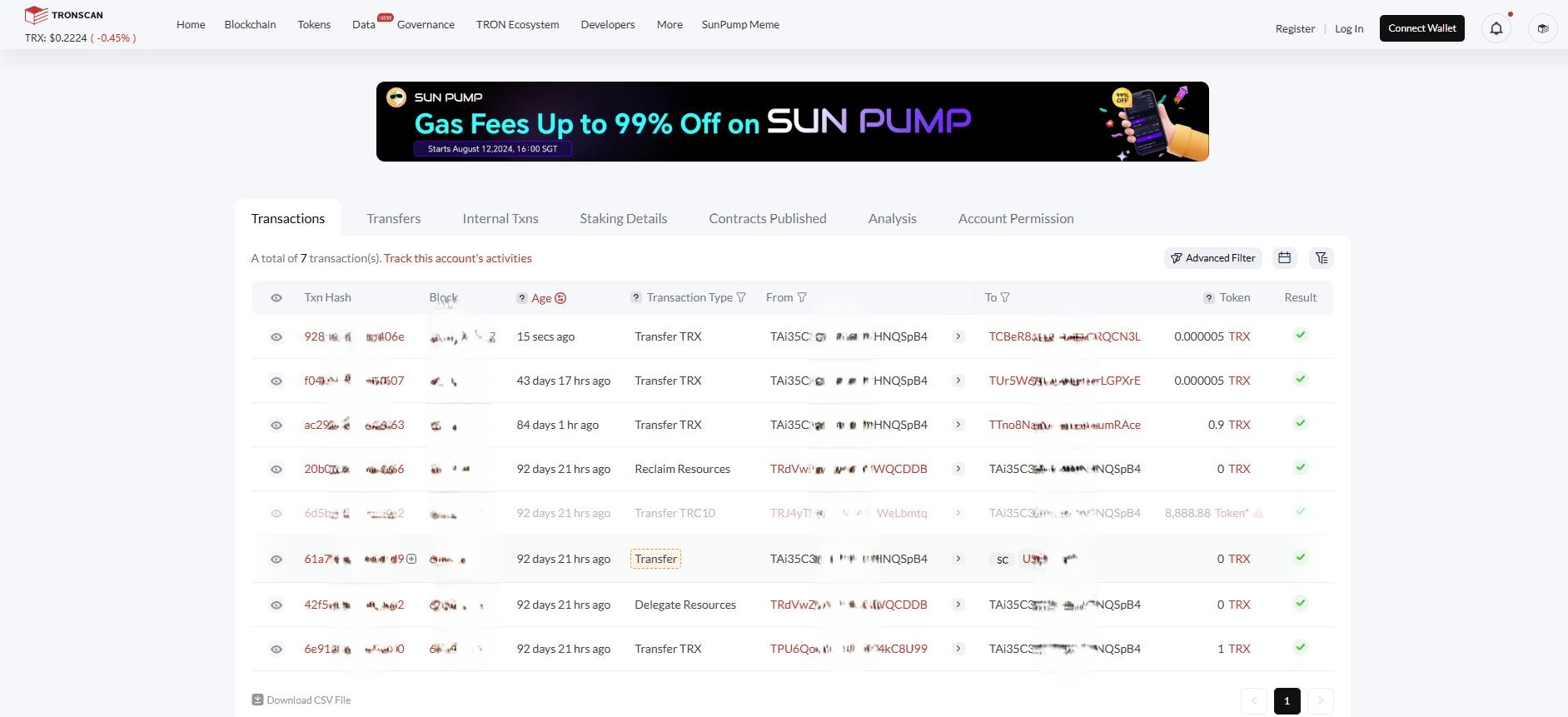Open the To column filter funnel
The height and width of the screenshot is (717, 1568).
point(1005,297)
